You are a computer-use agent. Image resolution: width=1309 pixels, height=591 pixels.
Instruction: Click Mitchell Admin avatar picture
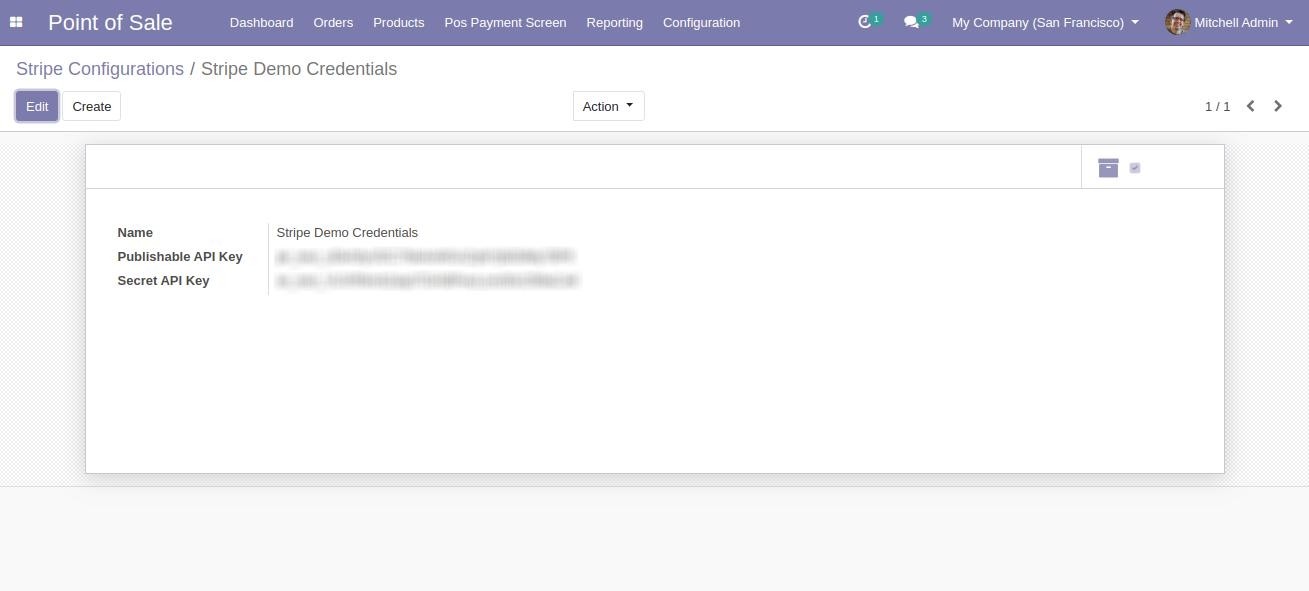point(1177,22)
